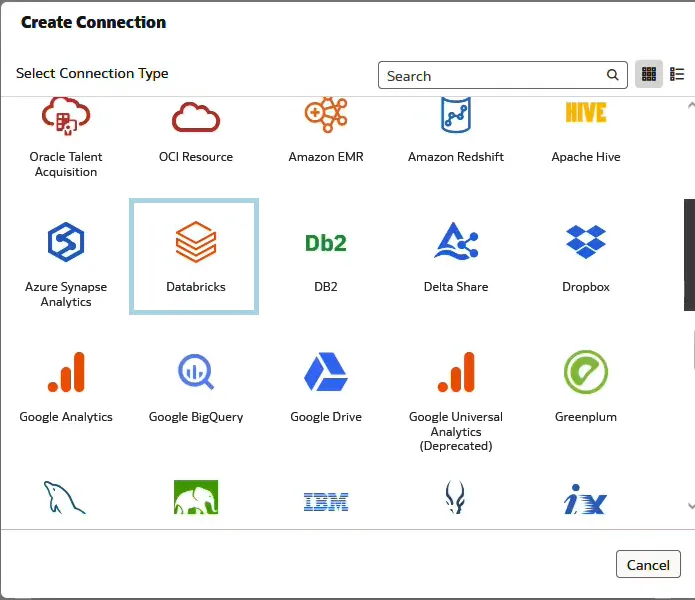Click the scroll down arrow
The width and height of the screenshot is (695, 600).
click(691, 506)
